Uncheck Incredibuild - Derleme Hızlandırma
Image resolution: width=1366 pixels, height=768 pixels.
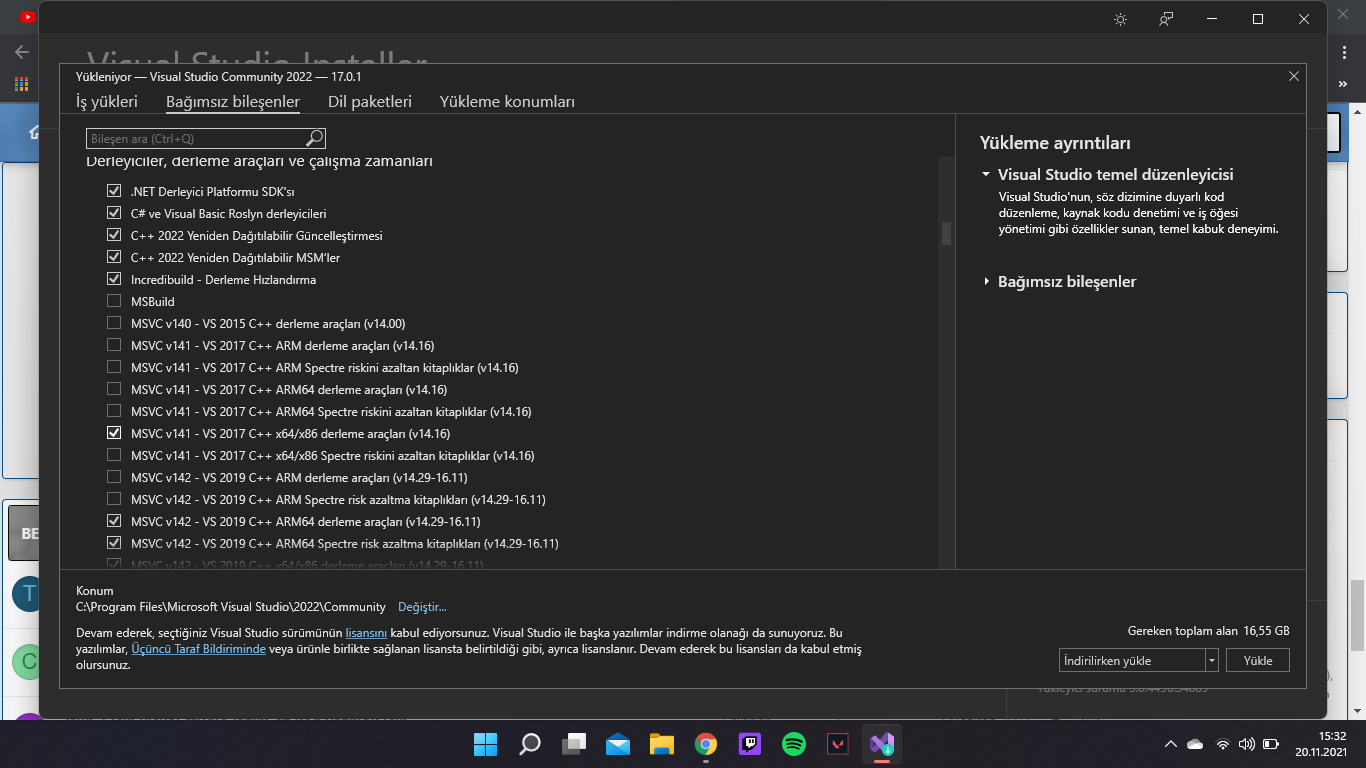113,279
